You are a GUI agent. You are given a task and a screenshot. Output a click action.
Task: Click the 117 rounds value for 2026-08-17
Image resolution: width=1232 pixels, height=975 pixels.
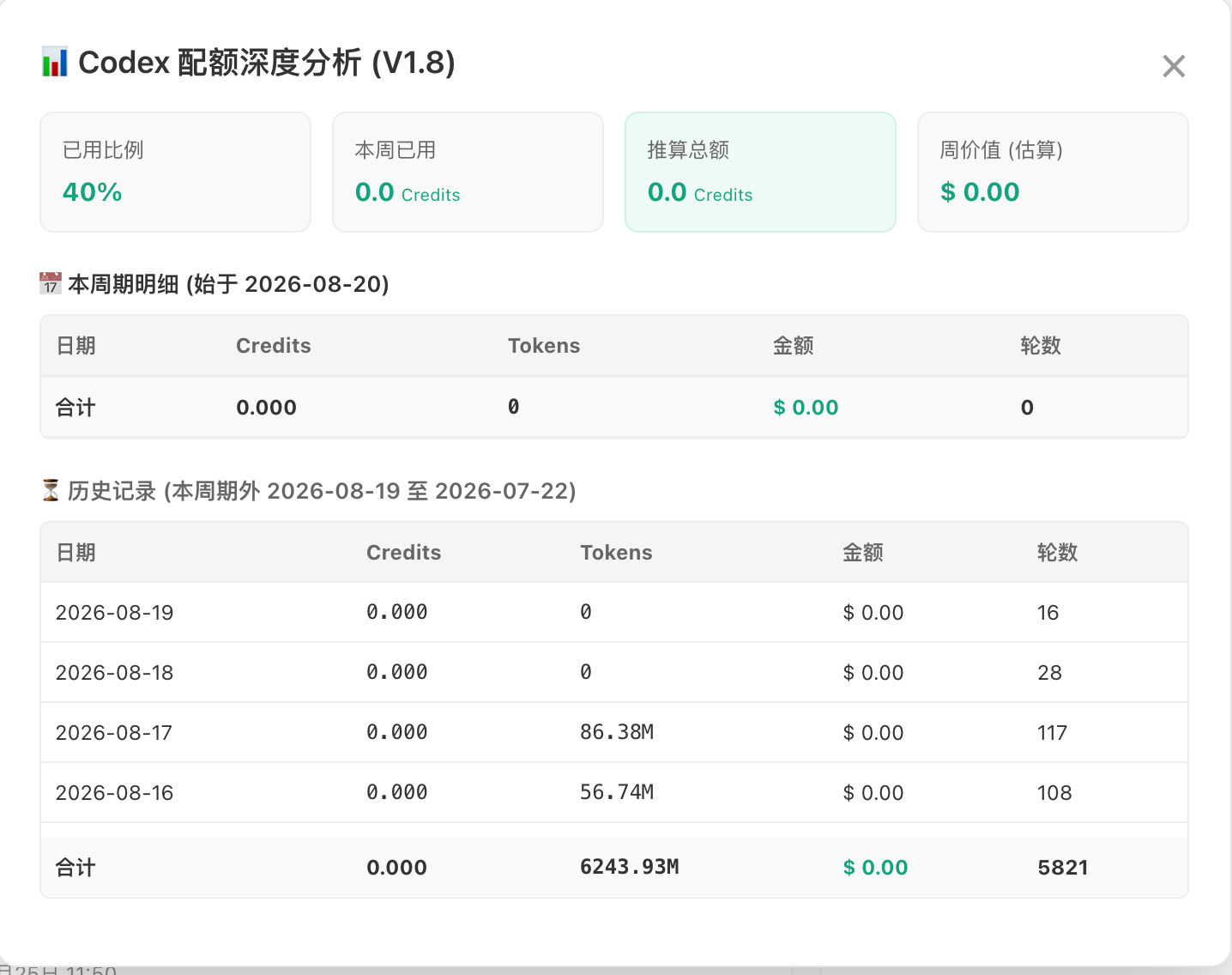[1052, 733]
